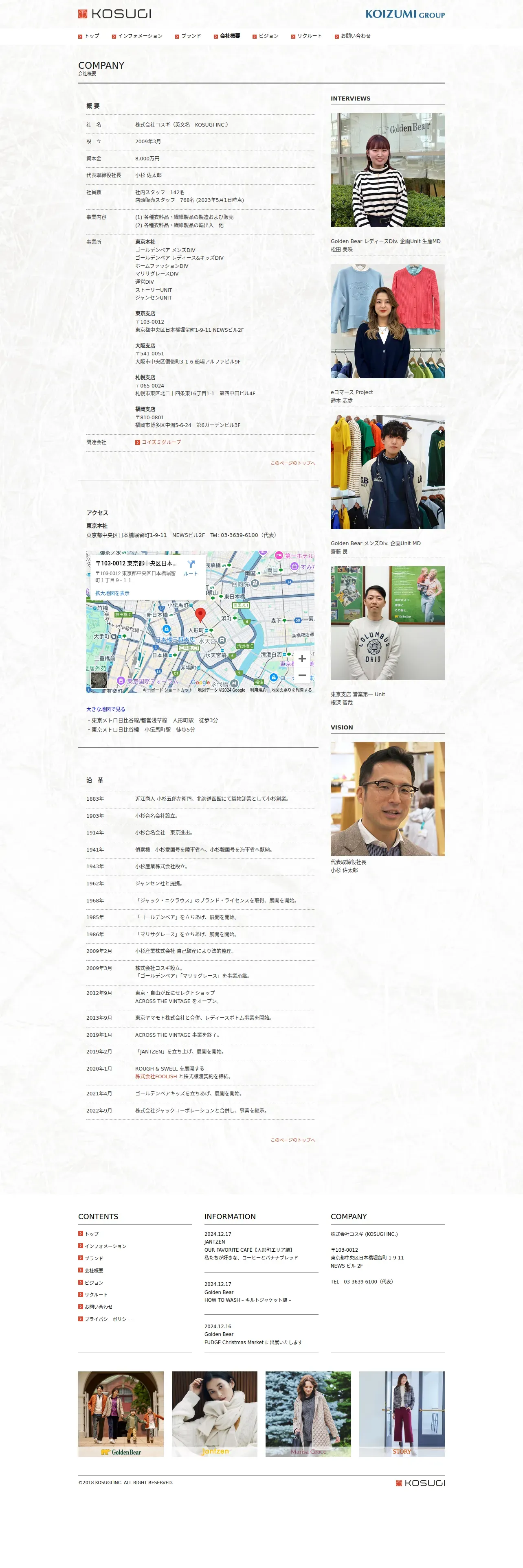Click the KOSUGI logo in the header

point(114,14)
